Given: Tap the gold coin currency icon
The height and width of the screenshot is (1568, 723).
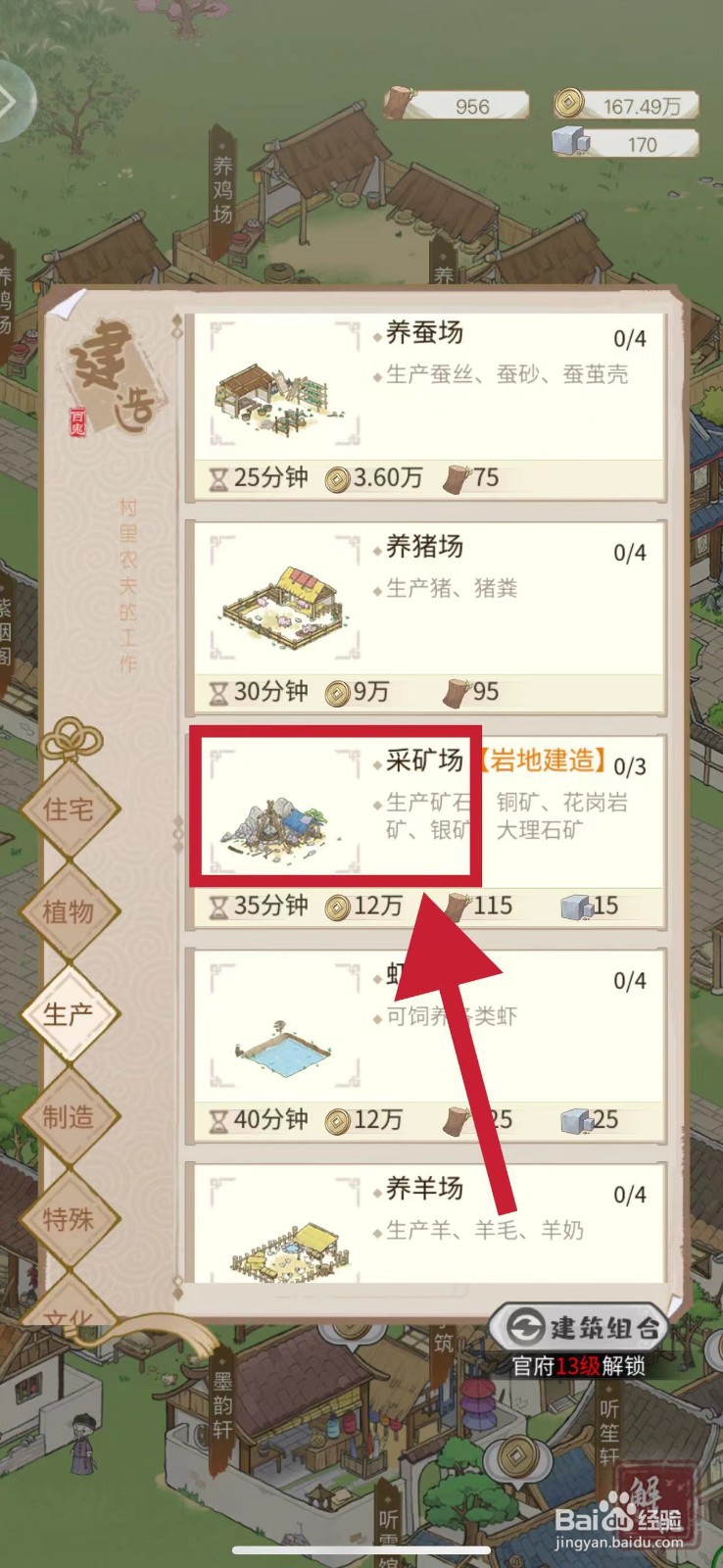Looking at the screenshot, I should [x=569, y=102].
